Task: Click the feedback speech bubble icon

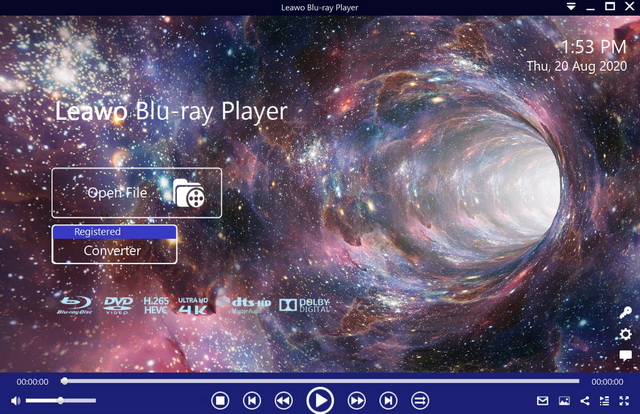Action: [625, 356]
